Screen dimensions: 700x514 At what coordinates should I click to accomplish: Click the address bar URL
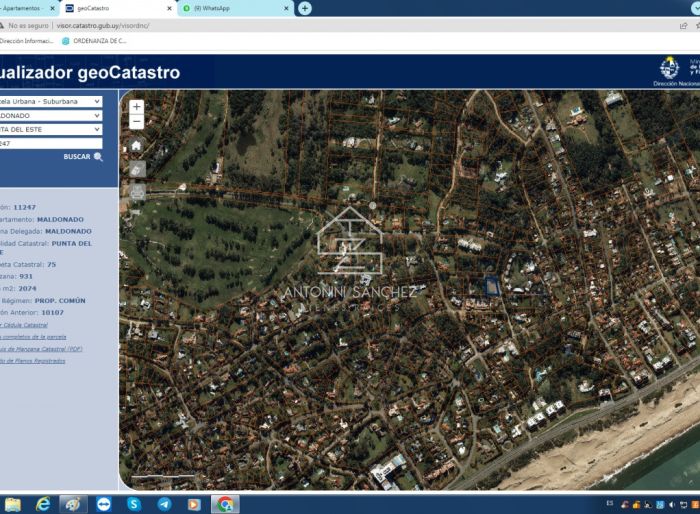[x=103, y=26]
